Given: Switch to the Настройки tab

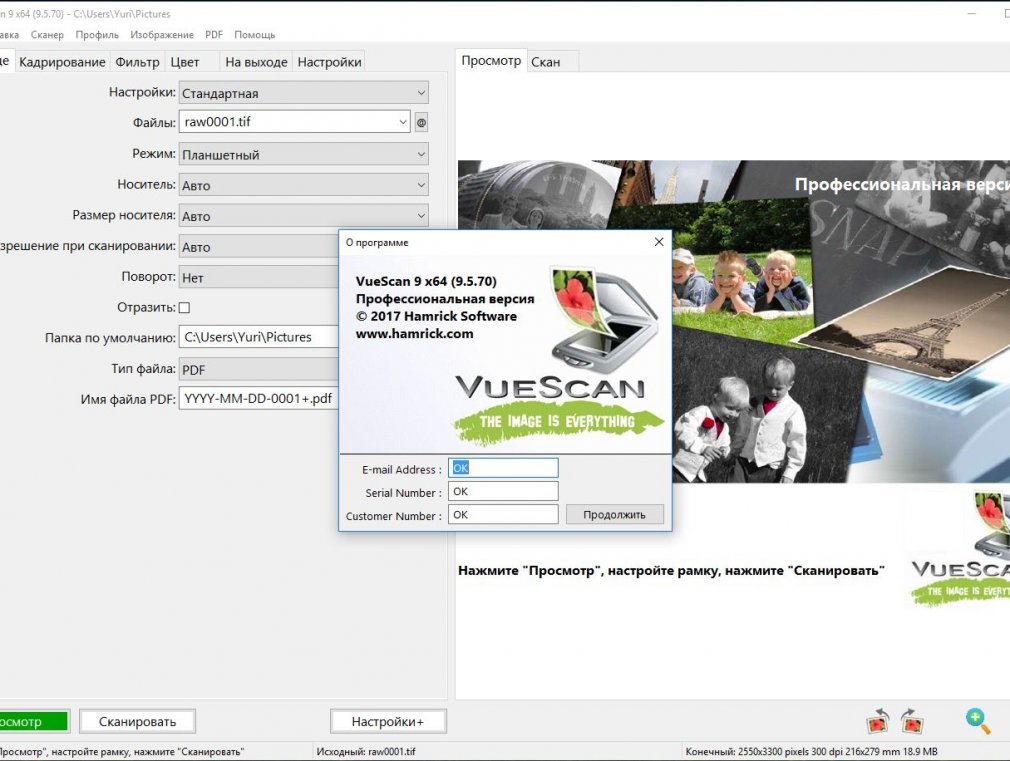Looking at the screenshot, I should pyautogui.click(x=329, y=62).
